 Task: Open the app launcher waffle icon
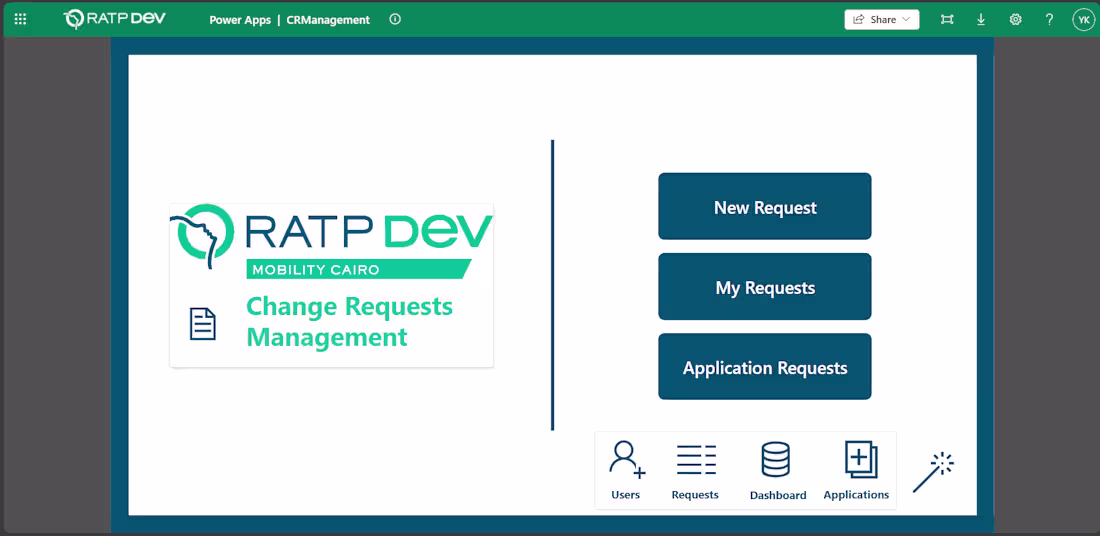[20, 20]
